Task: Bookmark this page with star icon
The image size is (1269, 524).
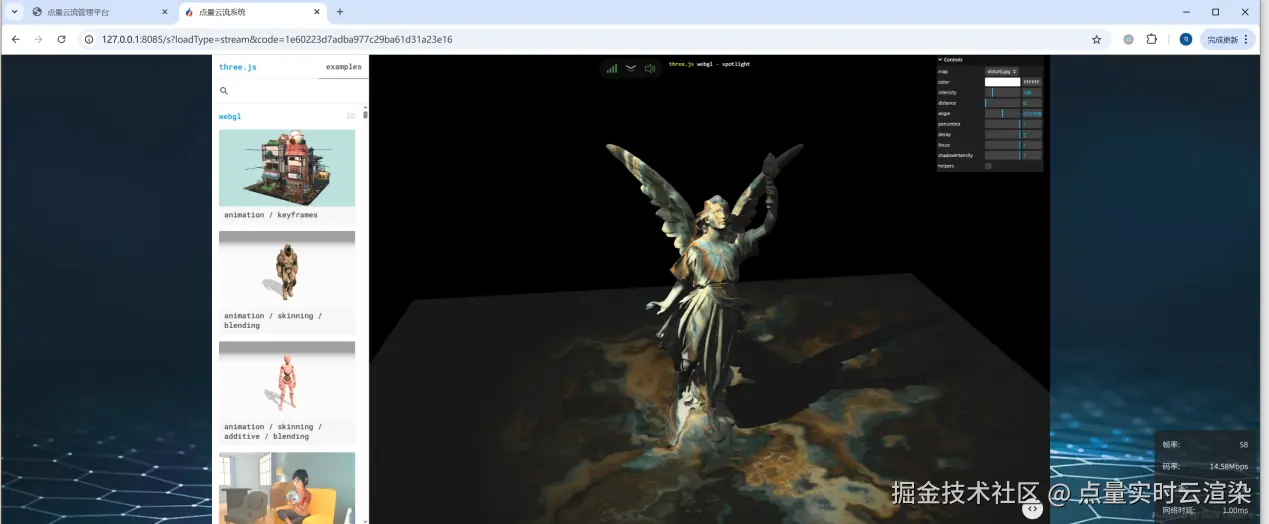Action: click(1096, 39)
